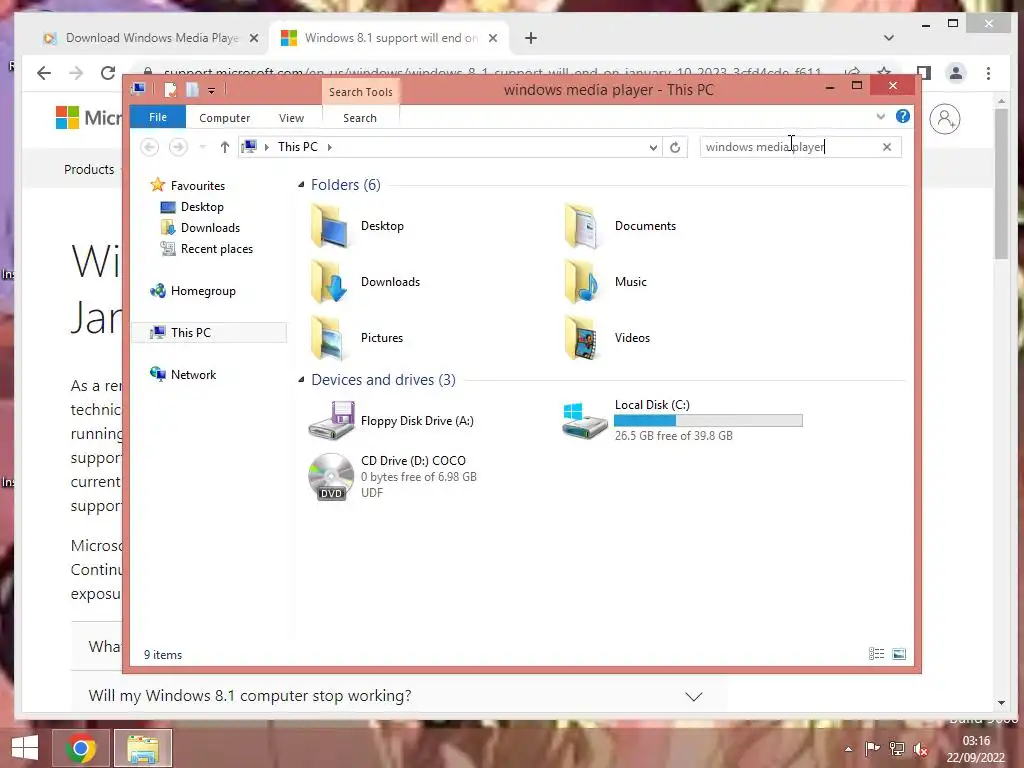Select the Local Disk (C:) drive icon
This screenshot has height=768, width=1024.
[x=584, y=421]
